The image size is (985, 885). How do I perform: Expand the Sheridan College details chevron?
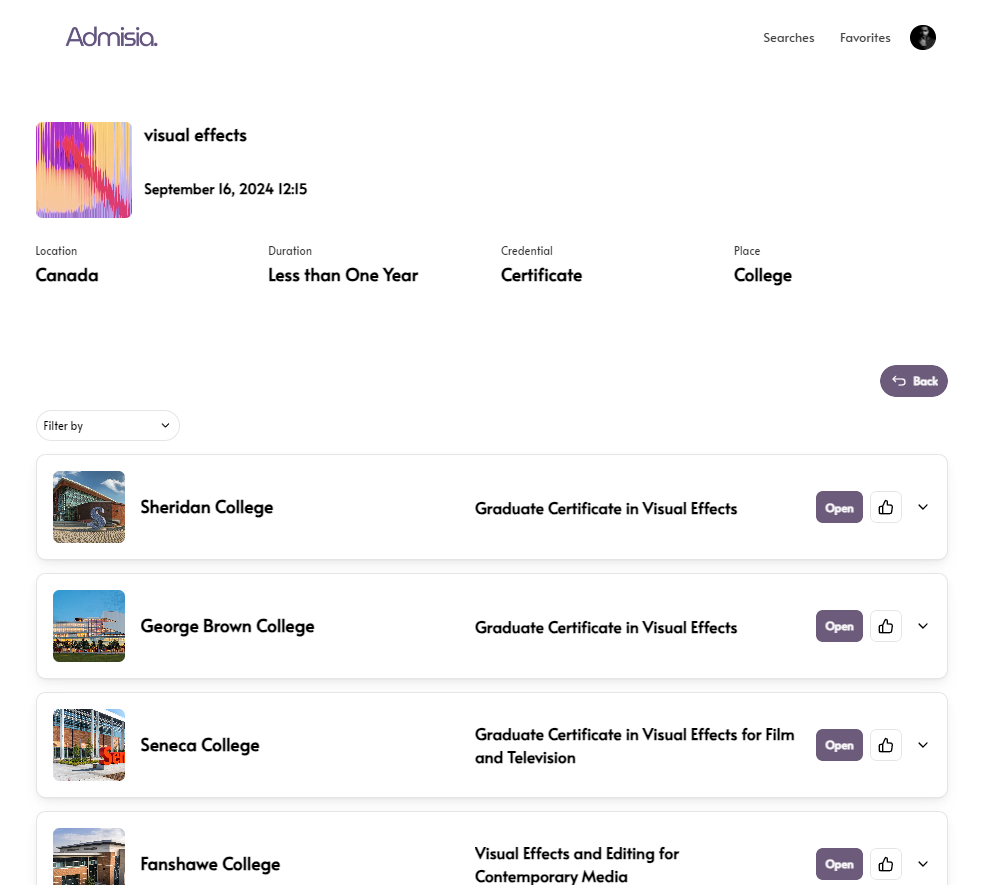[923, 507]
